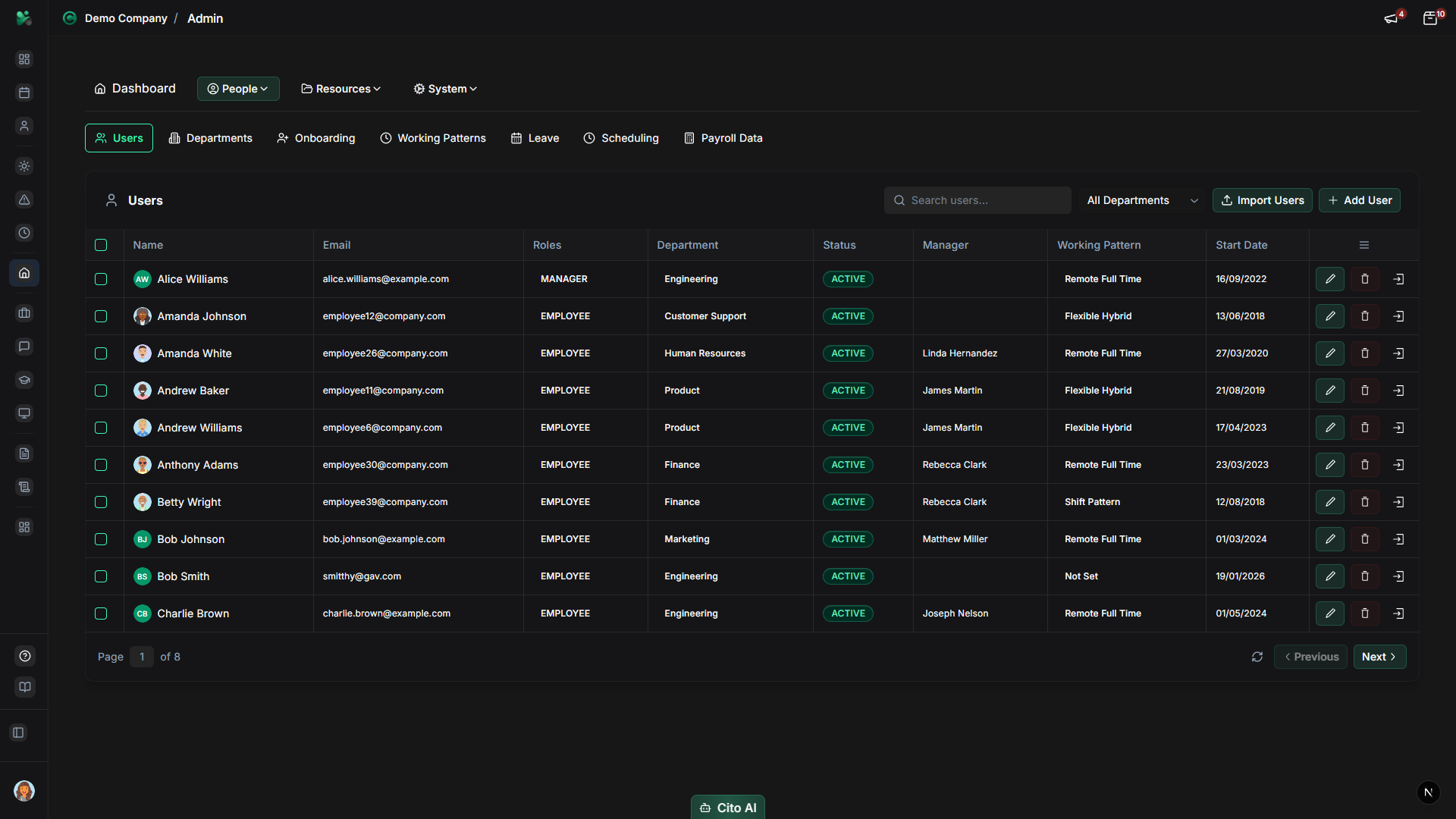Open the System dropdown in the navigation

click(x=444, y=89)
